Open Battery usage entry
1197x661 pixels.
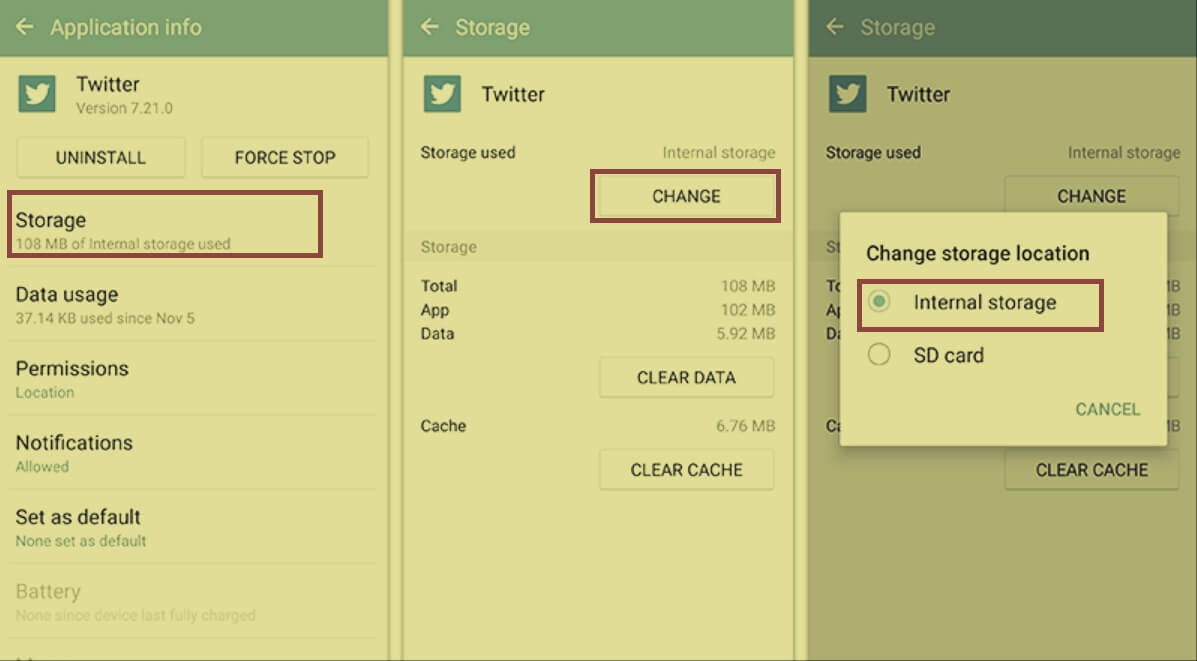192,601
